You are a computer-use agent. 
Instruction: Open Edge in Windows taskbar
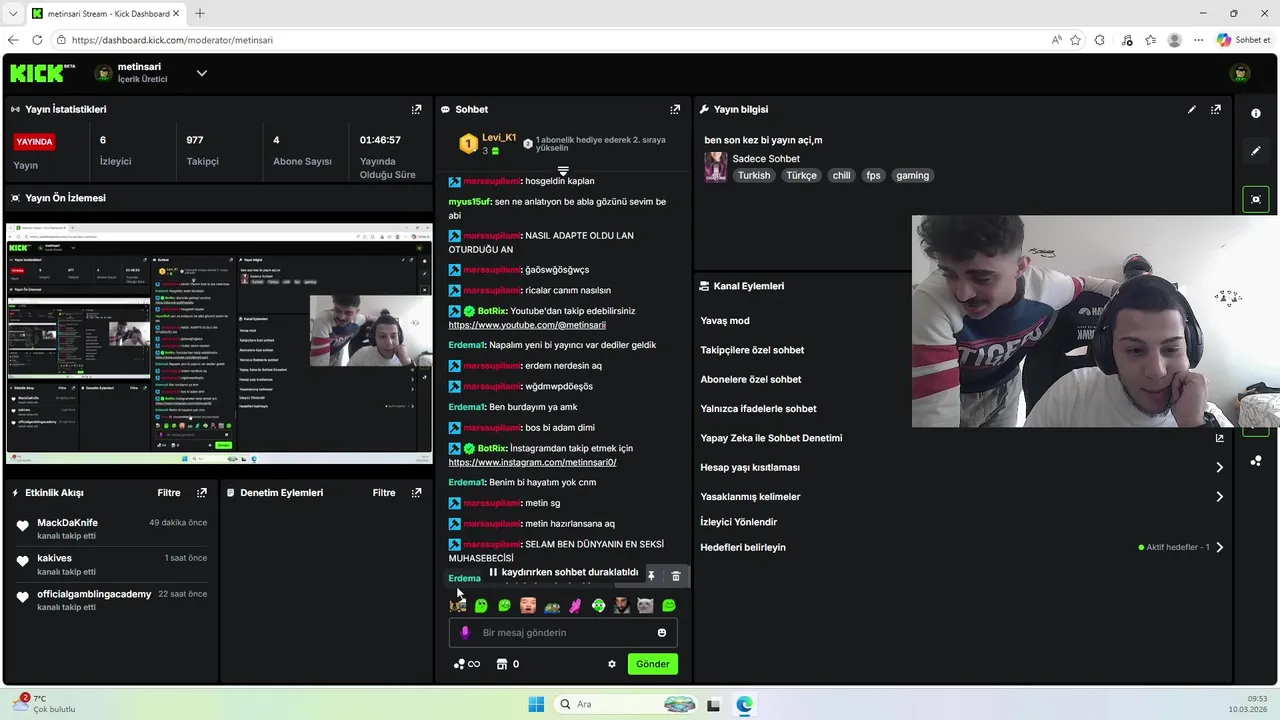point(744,704)
